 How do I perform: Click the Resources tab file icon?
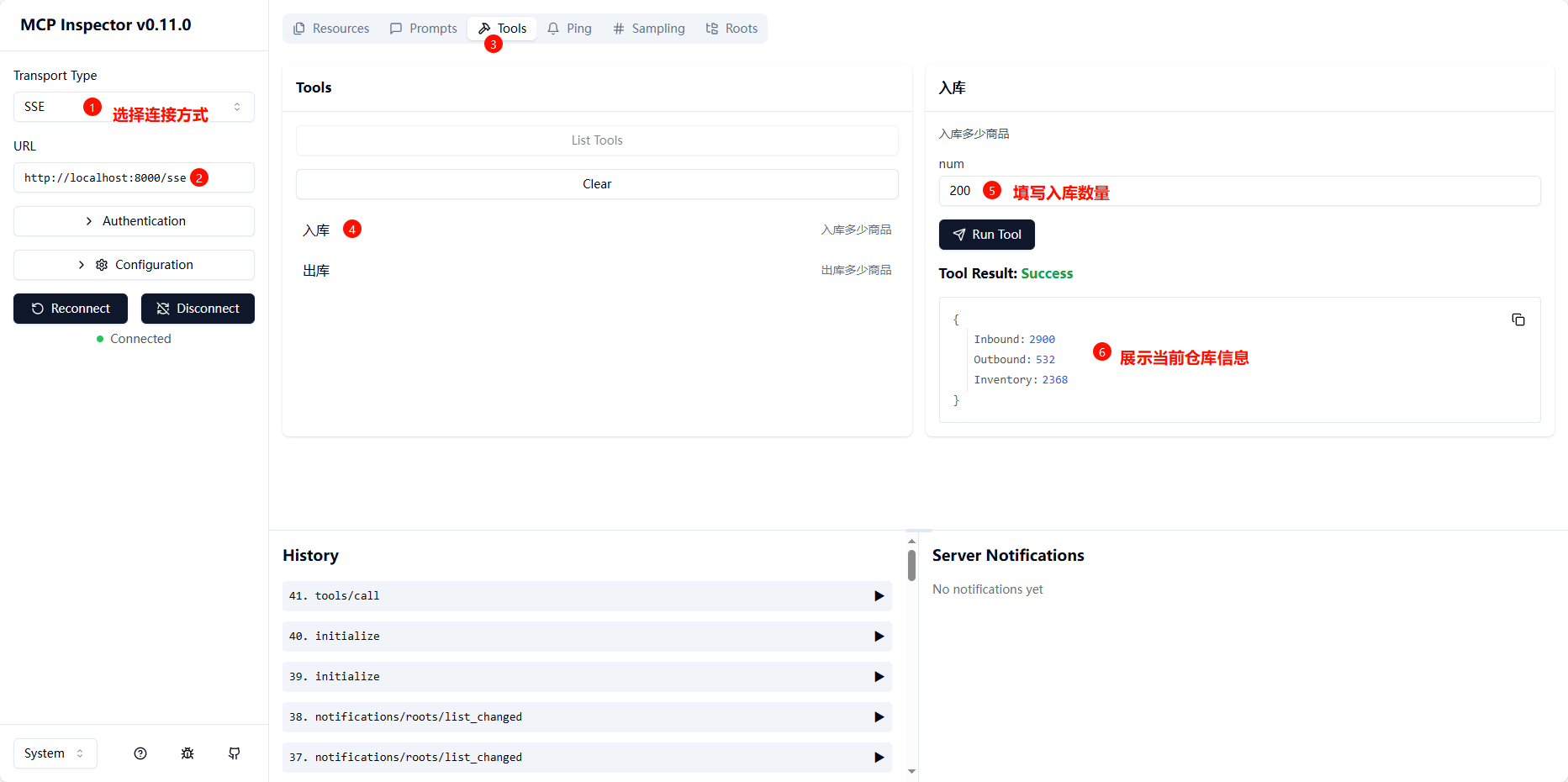tap(299, 29)
